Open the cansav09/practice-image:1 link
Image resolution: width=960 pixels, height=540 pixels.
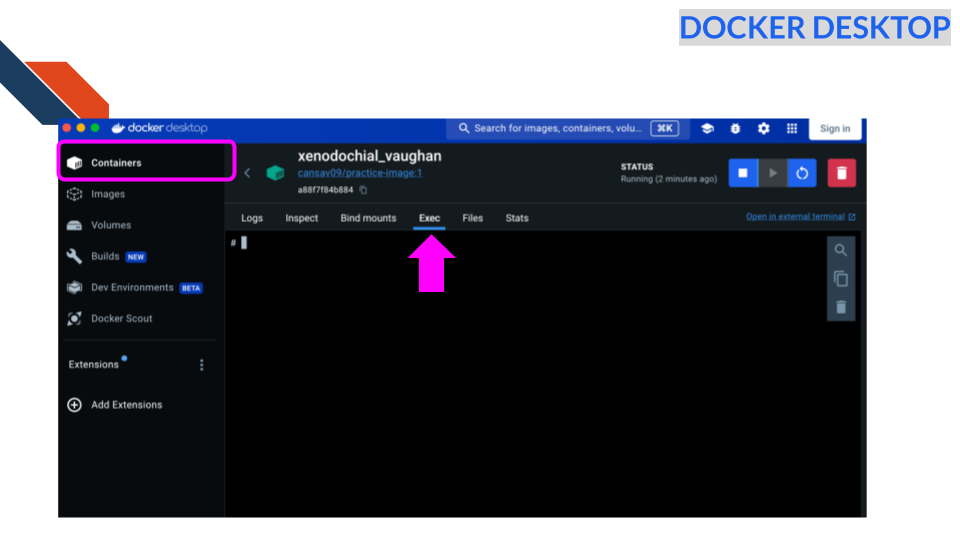360,173
